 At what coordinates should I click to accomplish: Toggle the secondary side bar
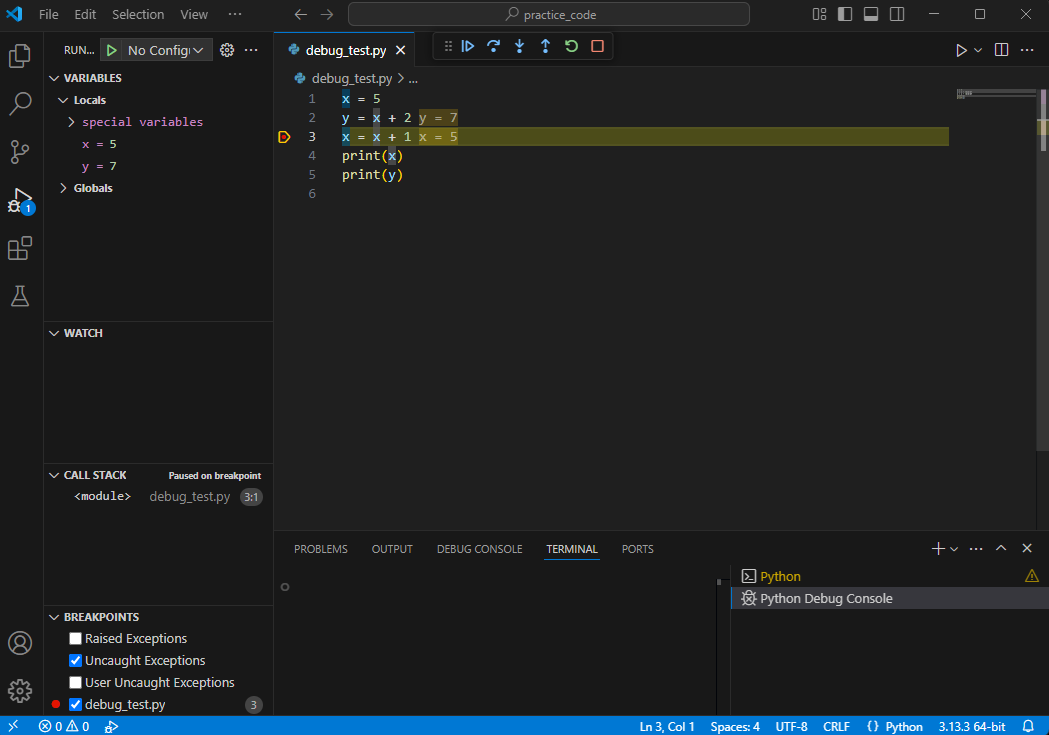[897, 14]
